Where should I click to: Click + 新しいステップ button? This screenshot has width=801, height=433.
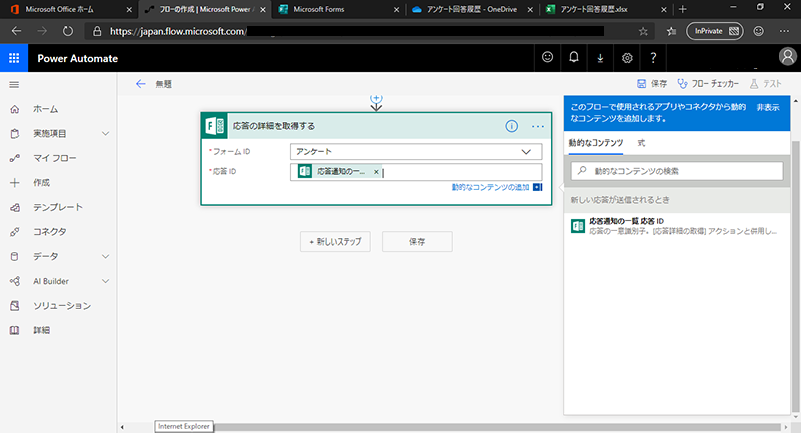[335, 242]
